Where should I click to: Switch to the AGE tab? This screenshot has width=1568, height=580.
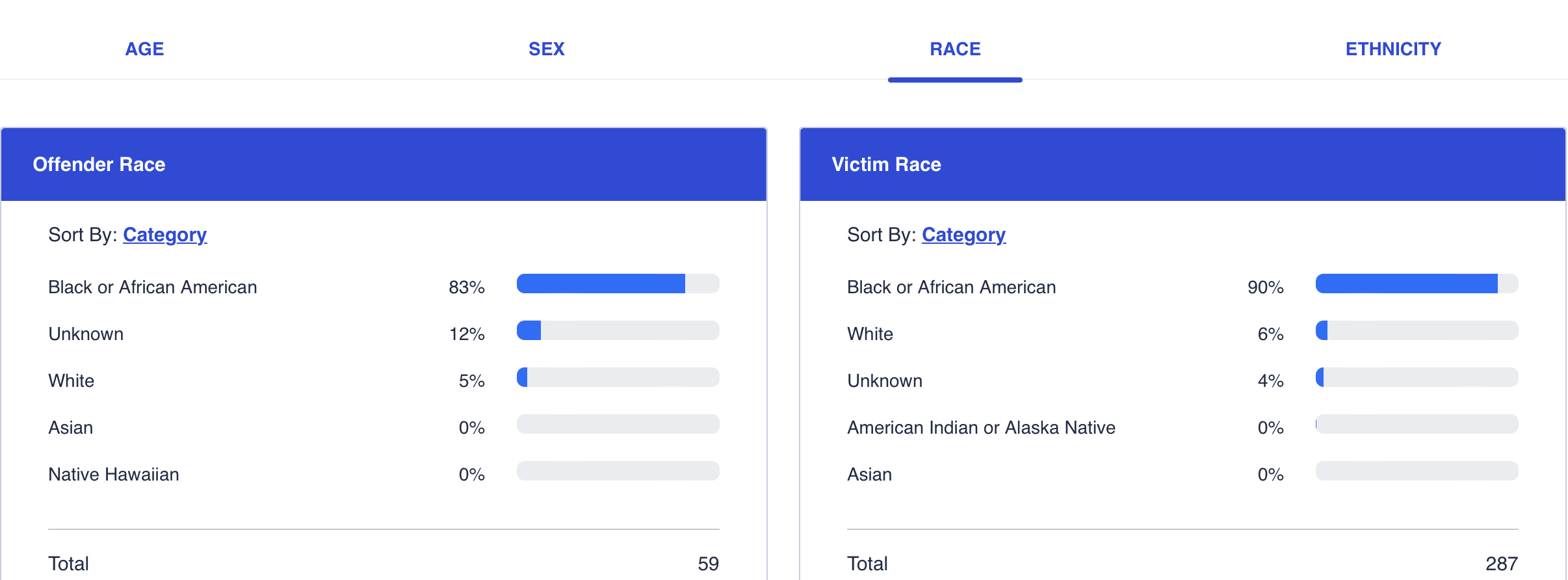pos(144,49)
